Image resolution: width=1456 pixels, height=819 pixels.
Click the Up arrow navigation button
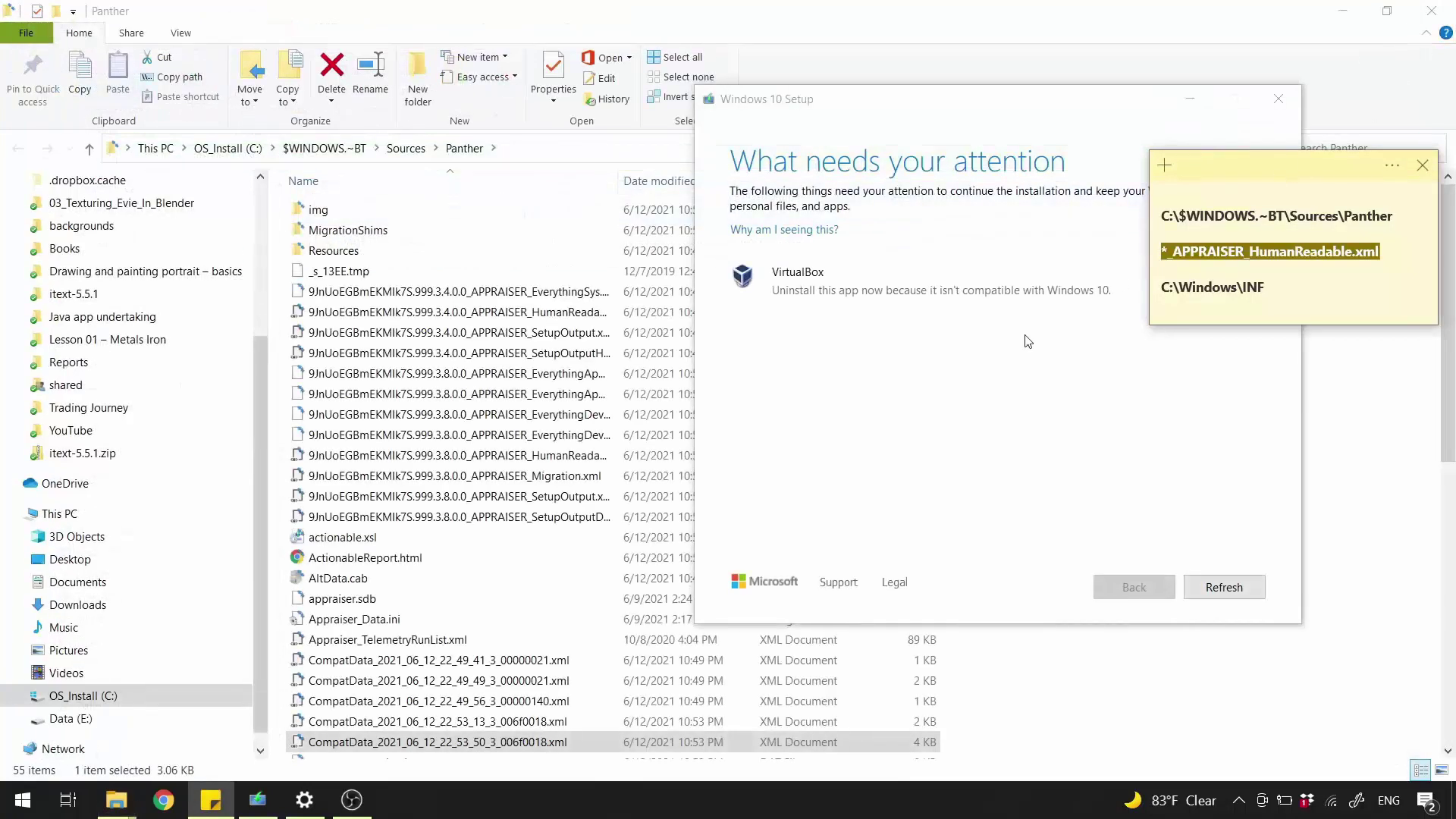point(89,149)
